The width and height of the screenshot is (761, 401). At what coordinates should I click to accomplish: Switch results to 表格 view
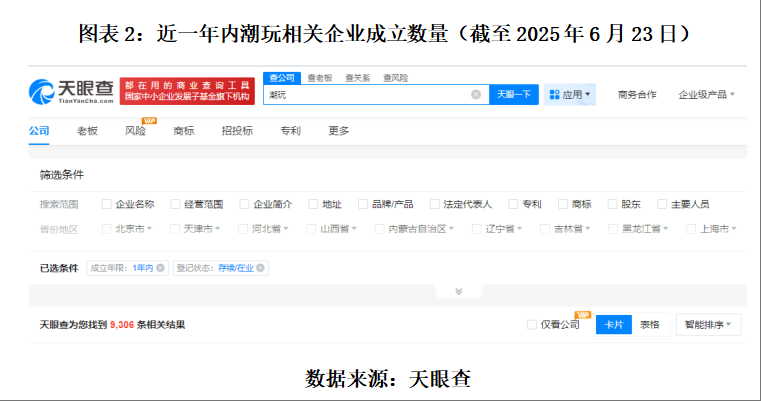click(650, 325)
